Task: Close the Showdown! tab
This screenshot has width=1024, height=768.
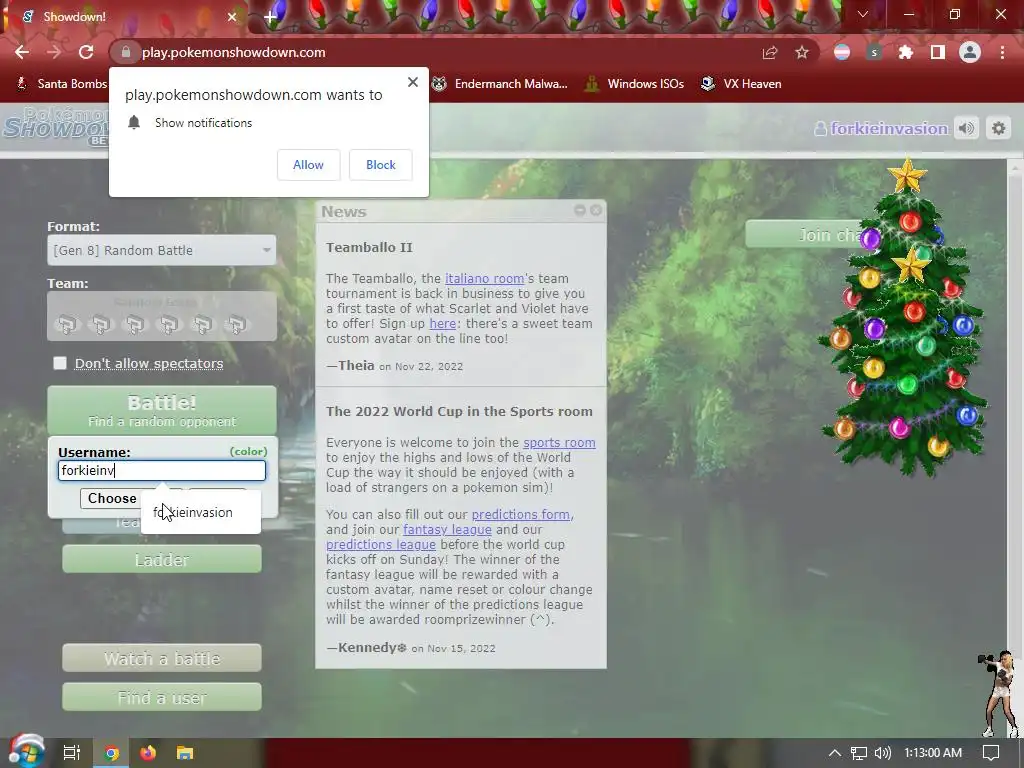Action: click(232, 17)
